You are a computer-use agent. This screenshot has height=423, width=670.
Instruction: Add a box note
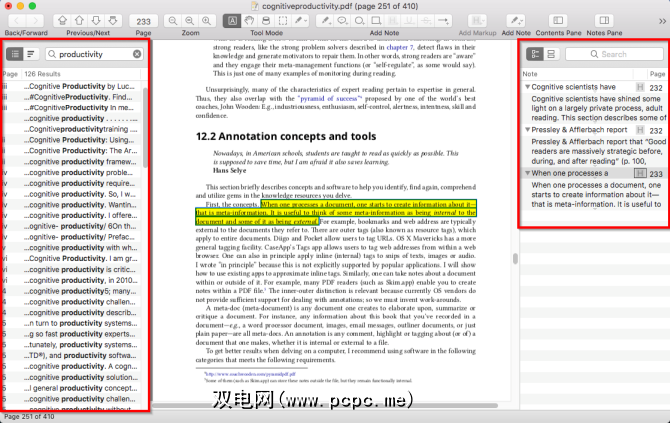coord(376,21)
